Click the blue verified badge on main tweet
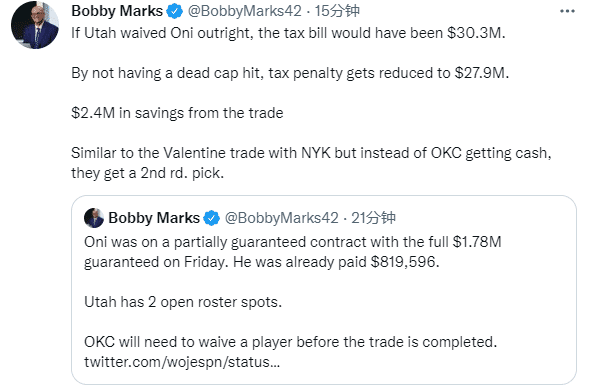 pyautogui.click(x=175, y=11)
